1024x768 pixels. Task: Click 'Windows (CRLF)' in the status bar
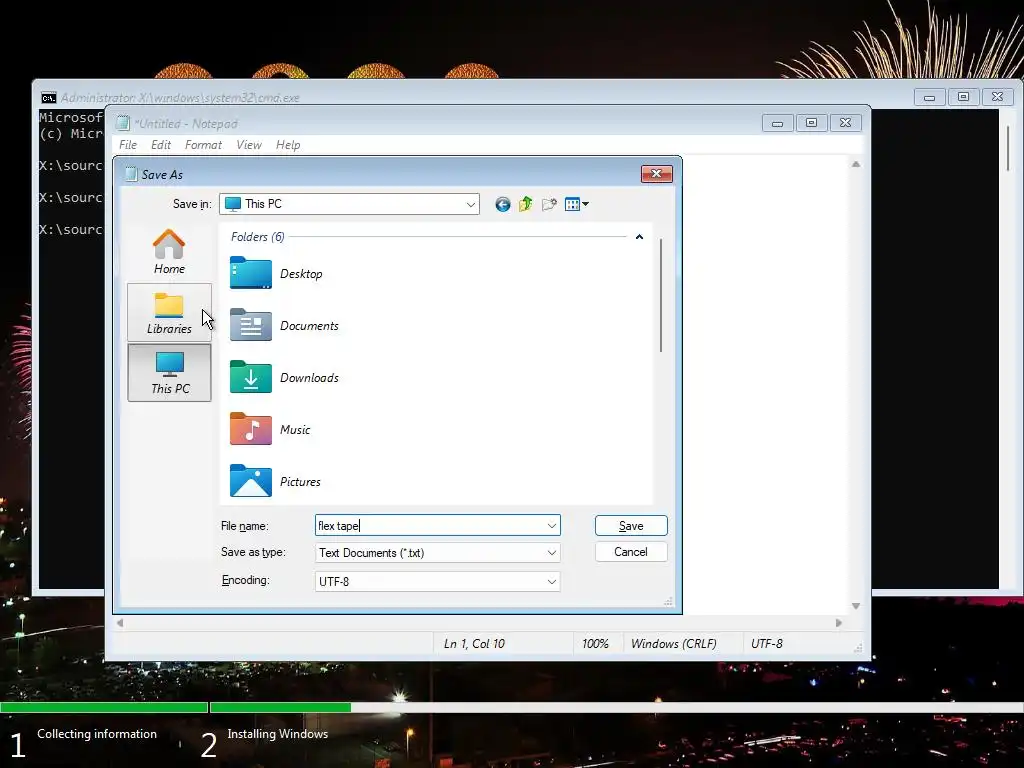point(673,644)
